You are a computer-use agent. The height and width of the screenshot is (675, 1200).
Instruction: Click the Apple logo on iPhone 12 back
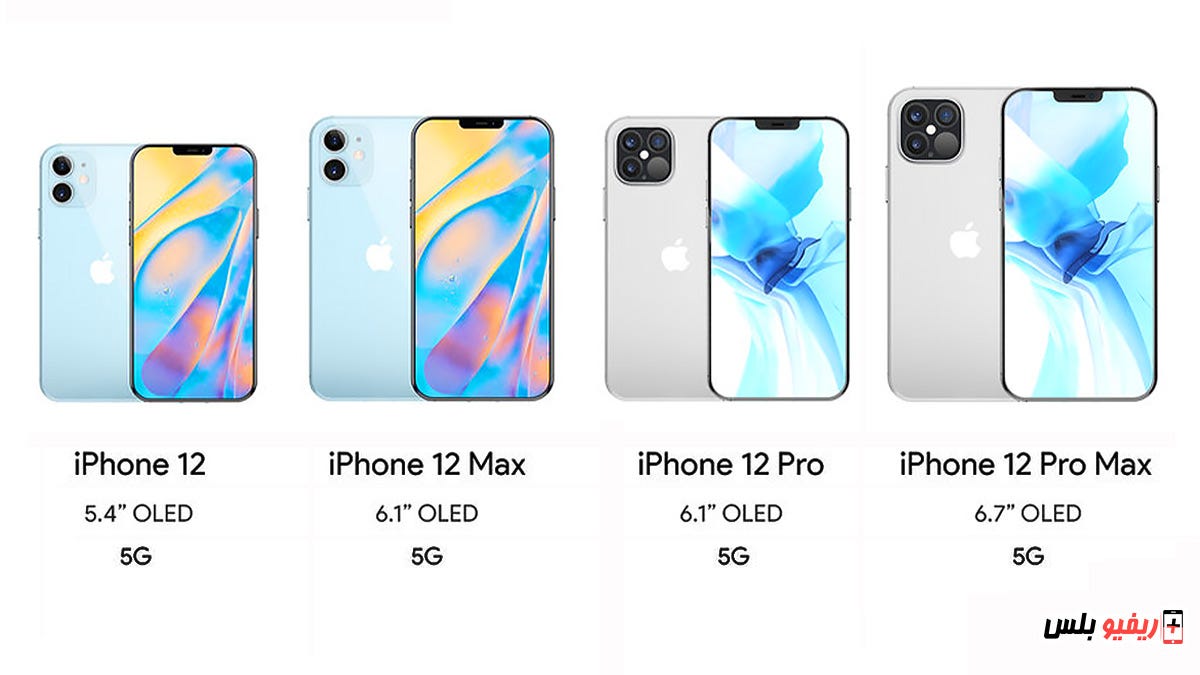[102, 269]
